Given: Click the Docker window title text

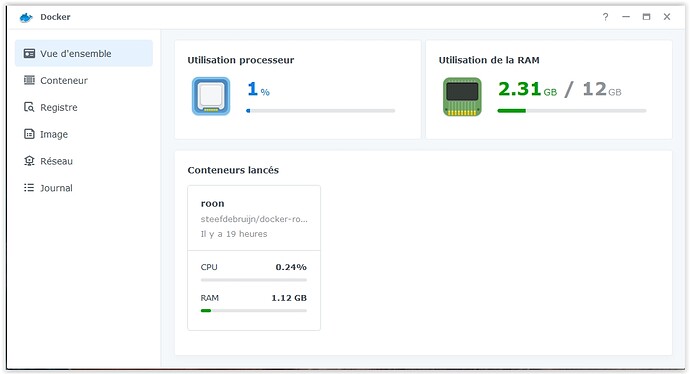Looking at the screenshot, I should tap(55, 17).
